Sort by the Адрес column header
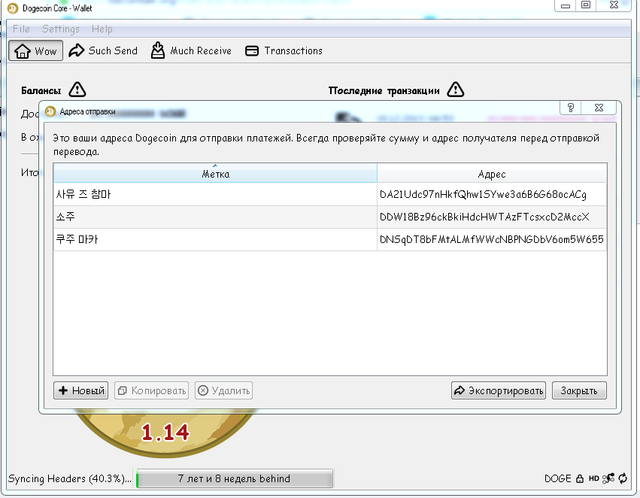 pyautogui.click(x=492, y=174)
